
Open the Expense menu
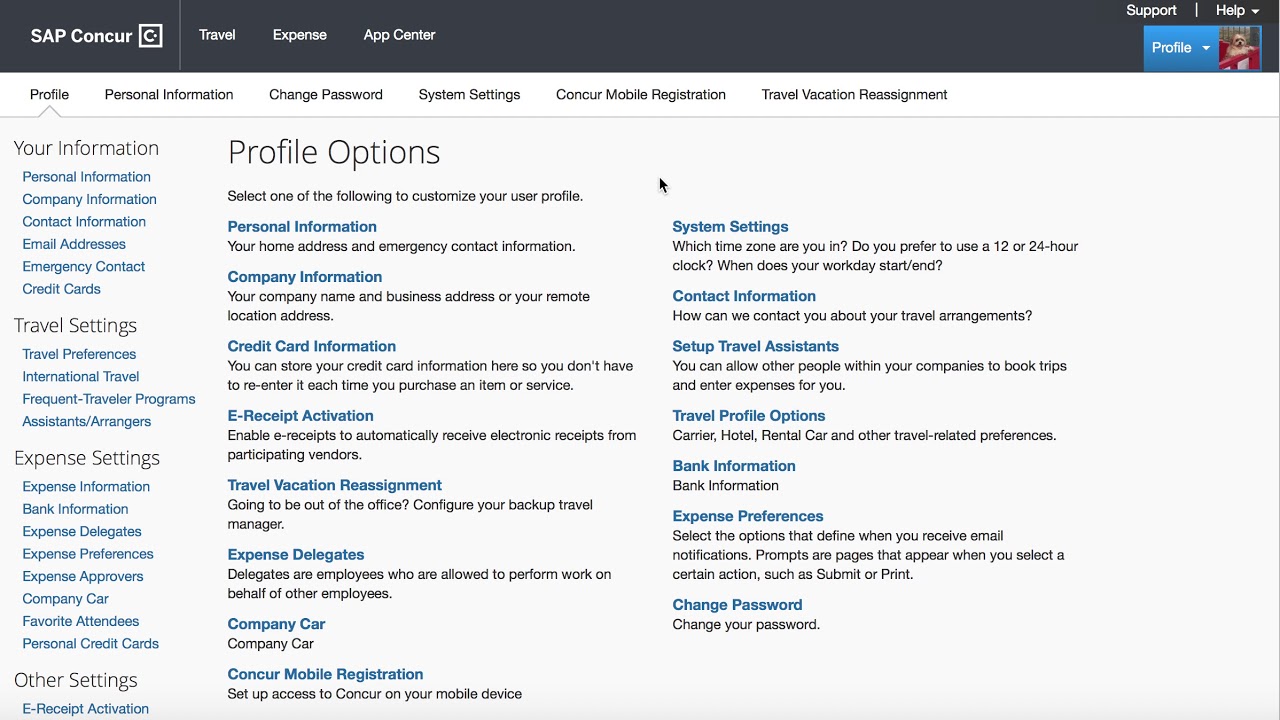(x=300, y=35)
